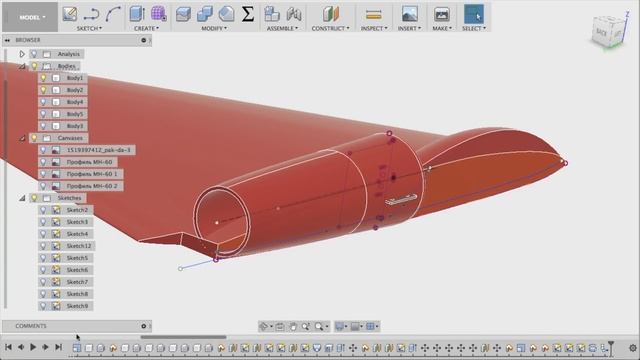Step back one timeline feature

click(20, 347)
